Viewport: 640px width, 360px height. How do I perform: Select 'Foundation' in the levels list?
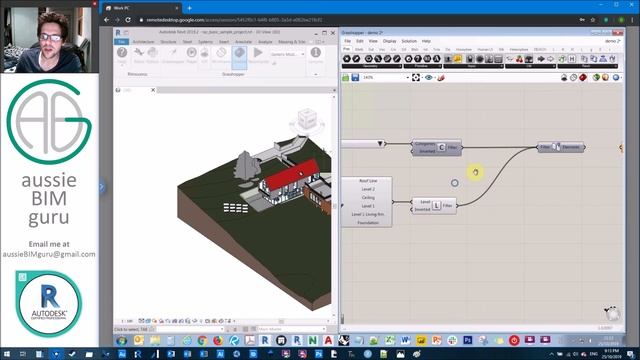pos(368,223)
